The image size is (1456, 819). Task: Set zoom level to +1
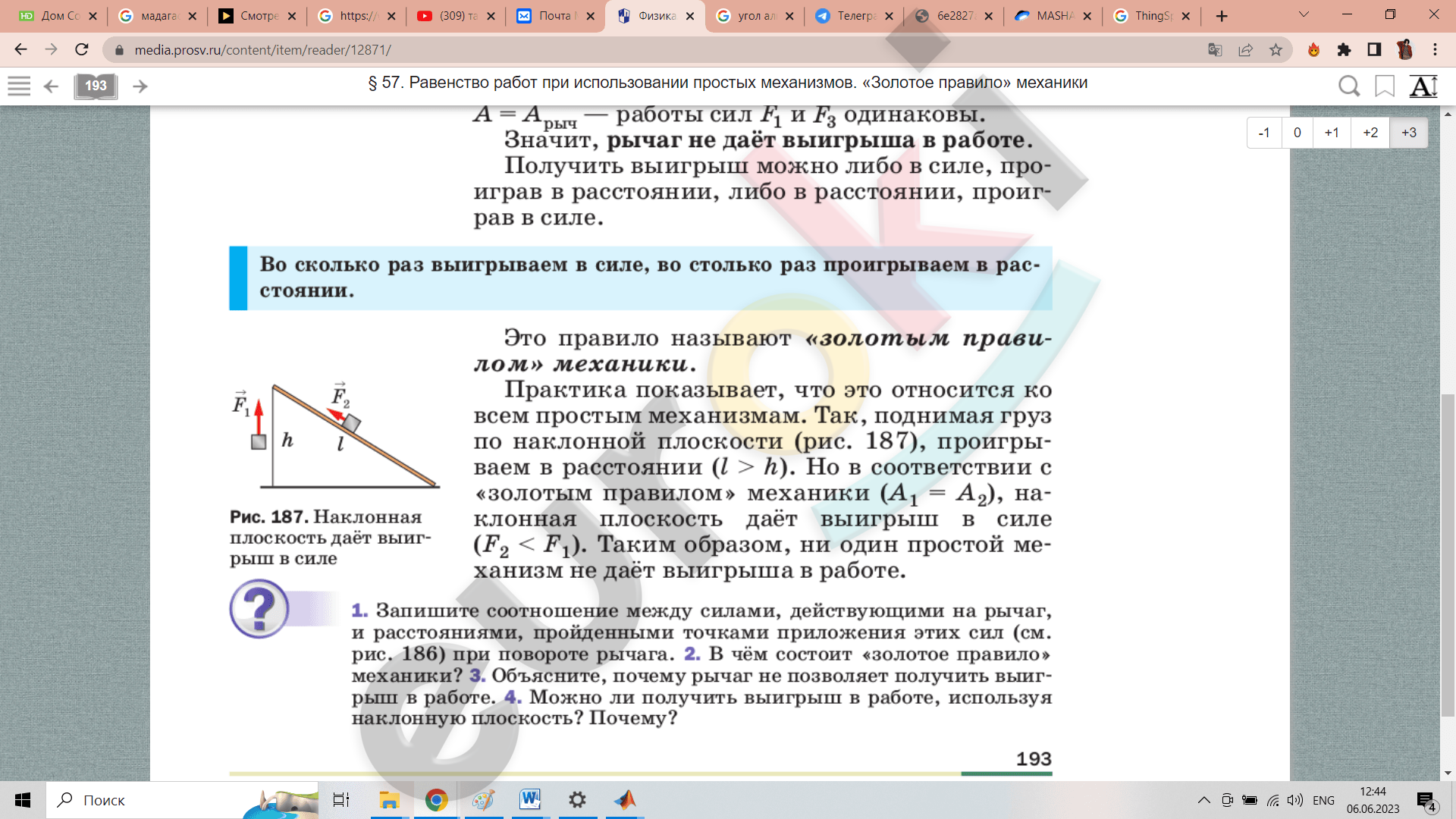pyautogui.click(x=1332, y=133)
